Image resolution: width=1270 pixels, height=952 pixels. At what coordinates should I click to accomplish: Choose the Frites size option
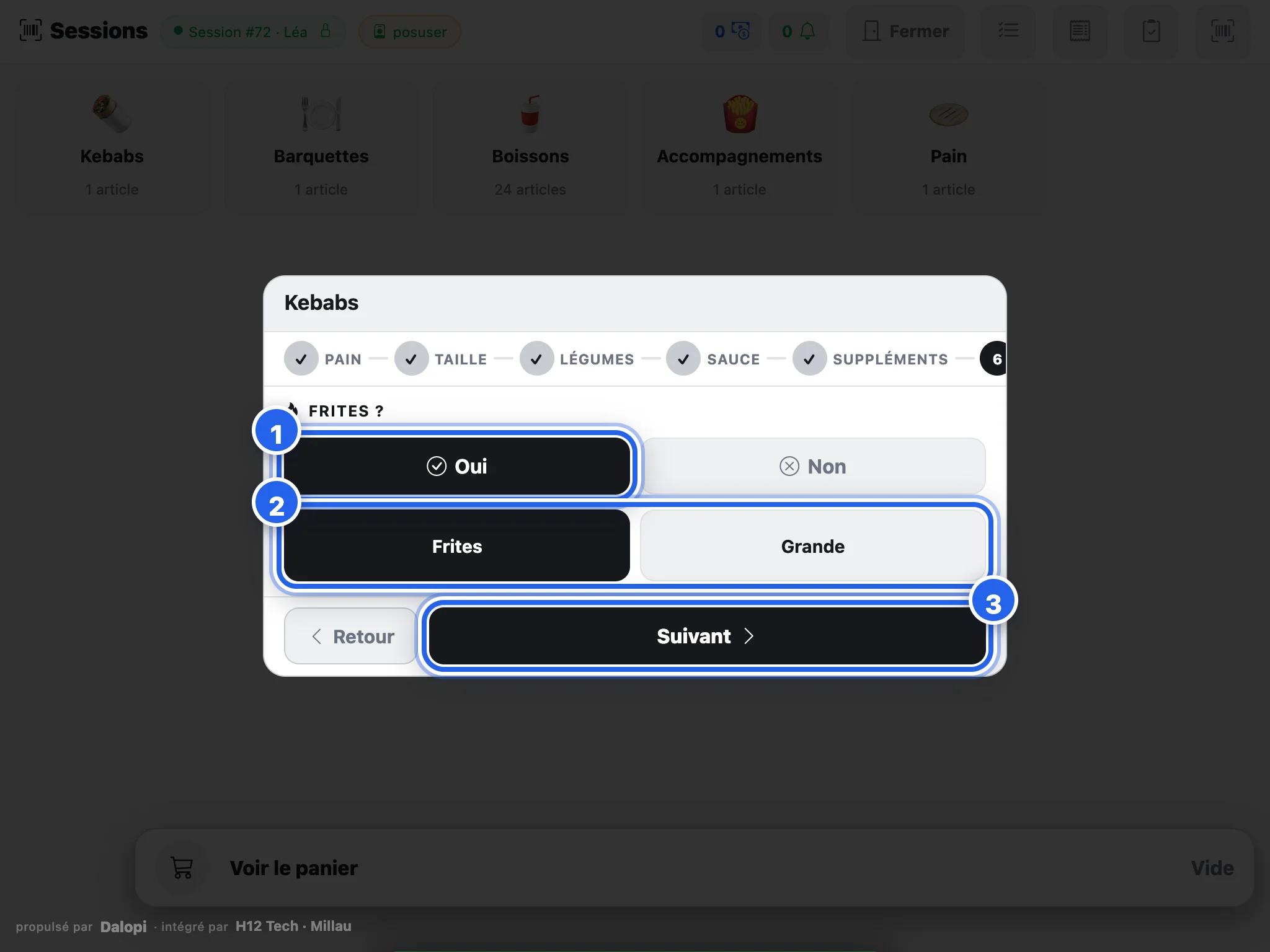pyautogui.click(x=457, y=546)
